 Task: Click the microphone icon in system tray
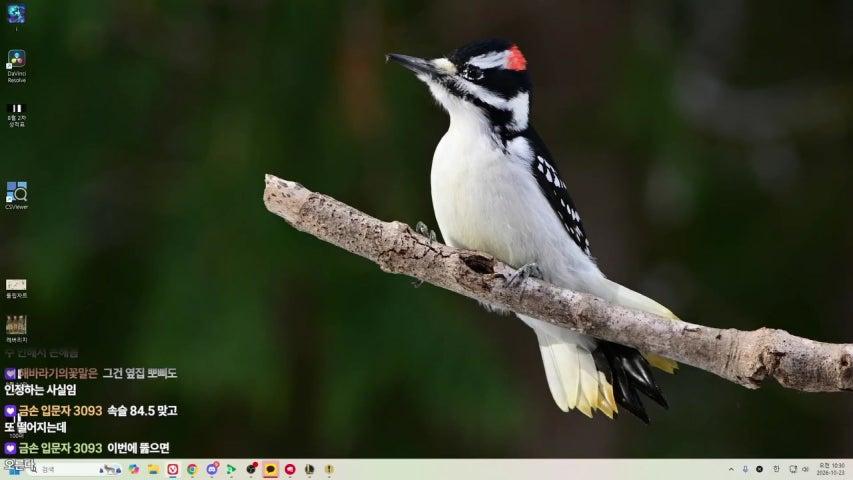745,469
